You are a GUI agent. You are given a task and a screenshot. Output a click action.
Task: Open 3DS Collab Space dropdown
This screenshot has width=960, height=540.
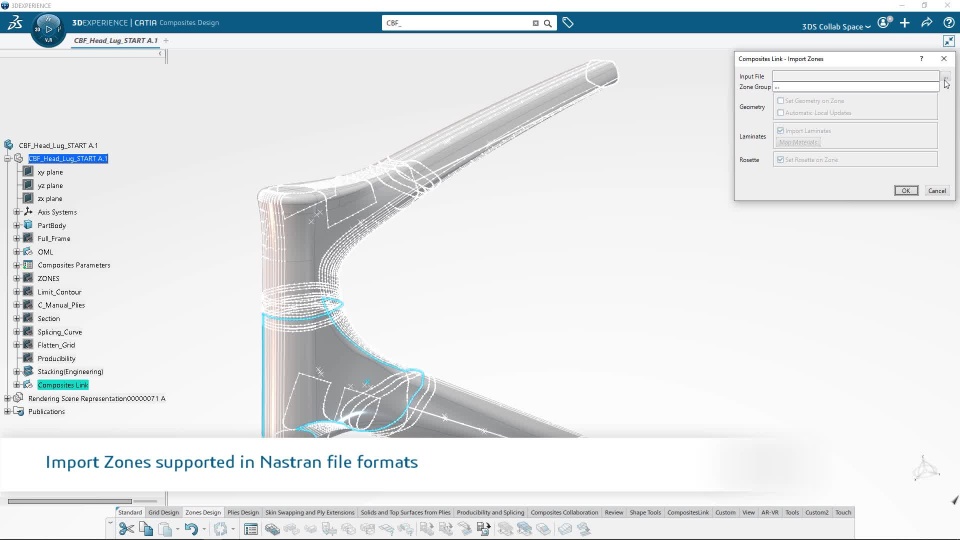point(836,26)
